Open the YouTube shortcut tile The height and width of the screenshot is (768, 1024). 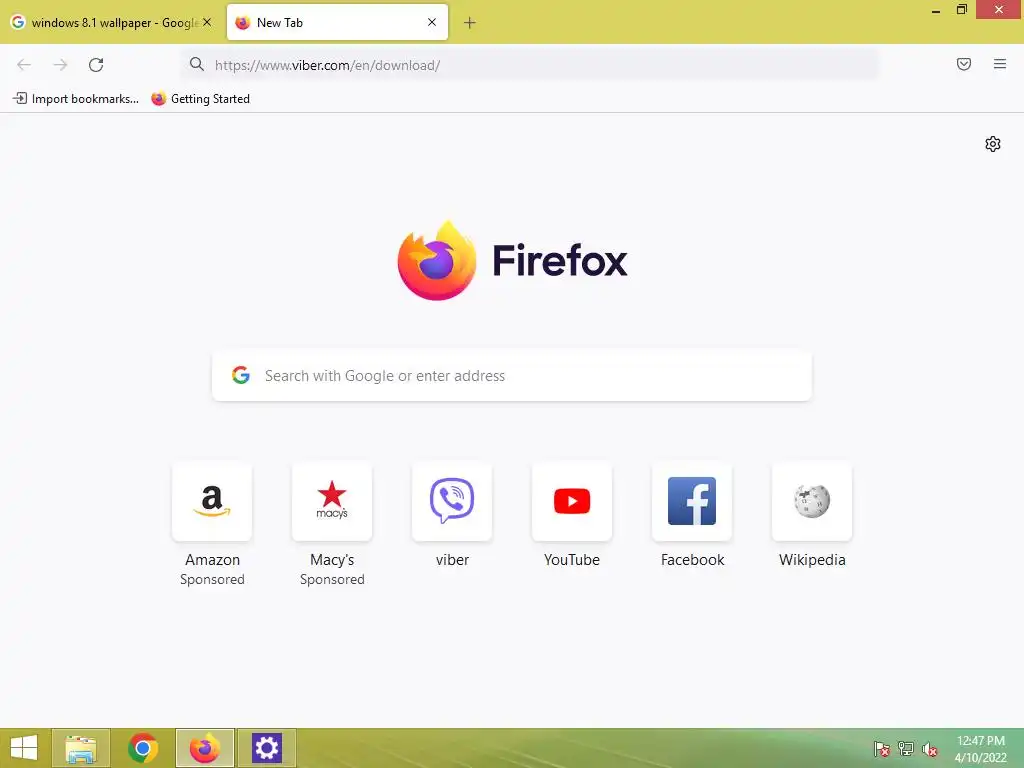[572, 502]
